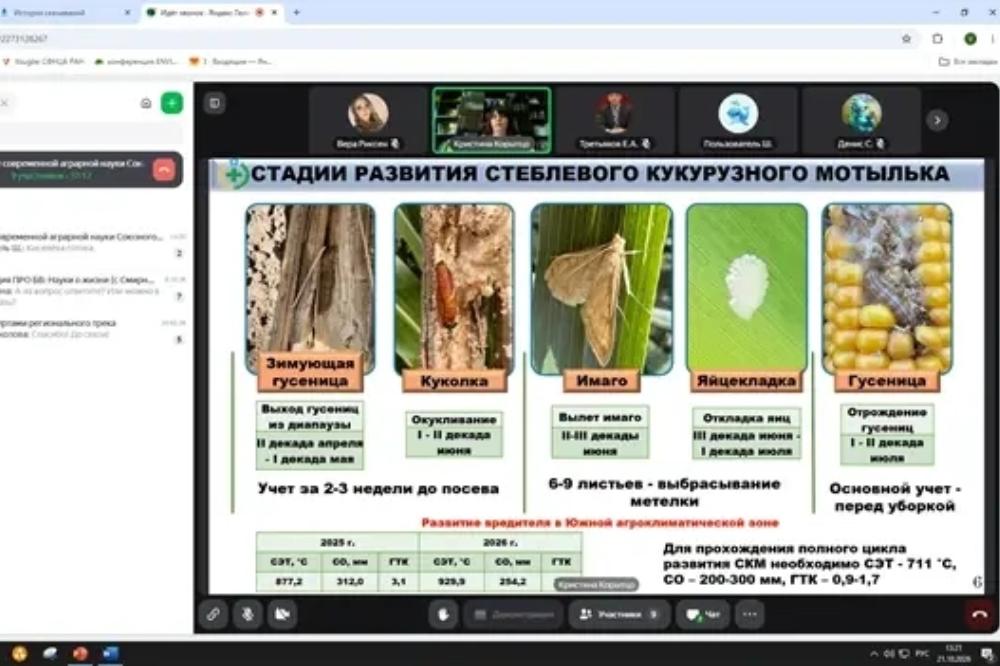This screenshot has height=666, width=1000.
Task: Open the конференция bookmark
Action: pyautogui.click(x=136, y=62)
